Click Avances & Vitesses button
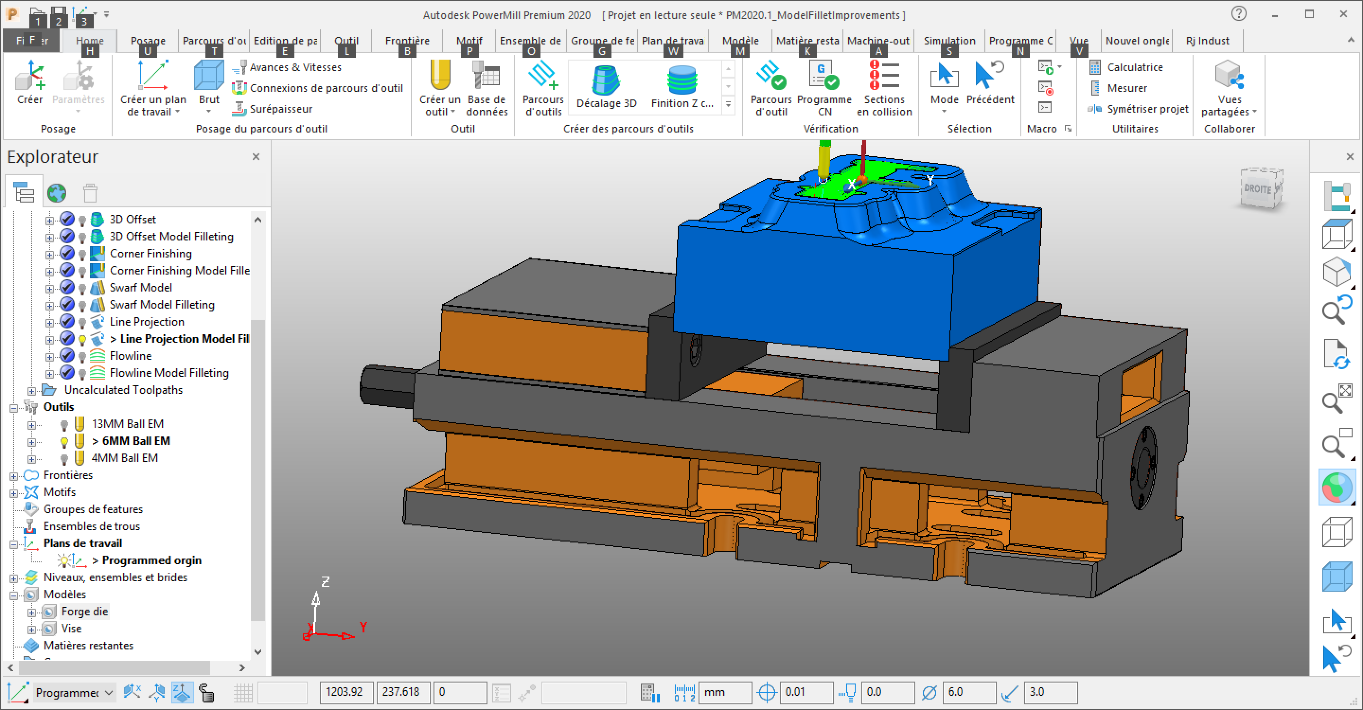This screenshot has height=710, width=1363. pyautogui.click(x=295, y=67)
